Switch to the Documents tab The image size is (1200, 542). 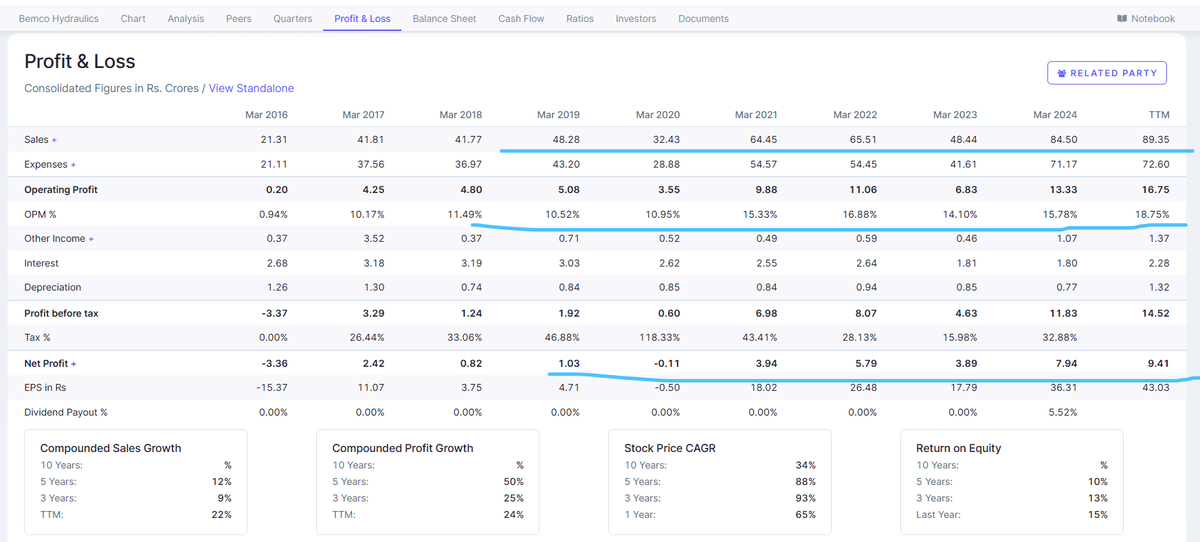(x=703, y=18)
